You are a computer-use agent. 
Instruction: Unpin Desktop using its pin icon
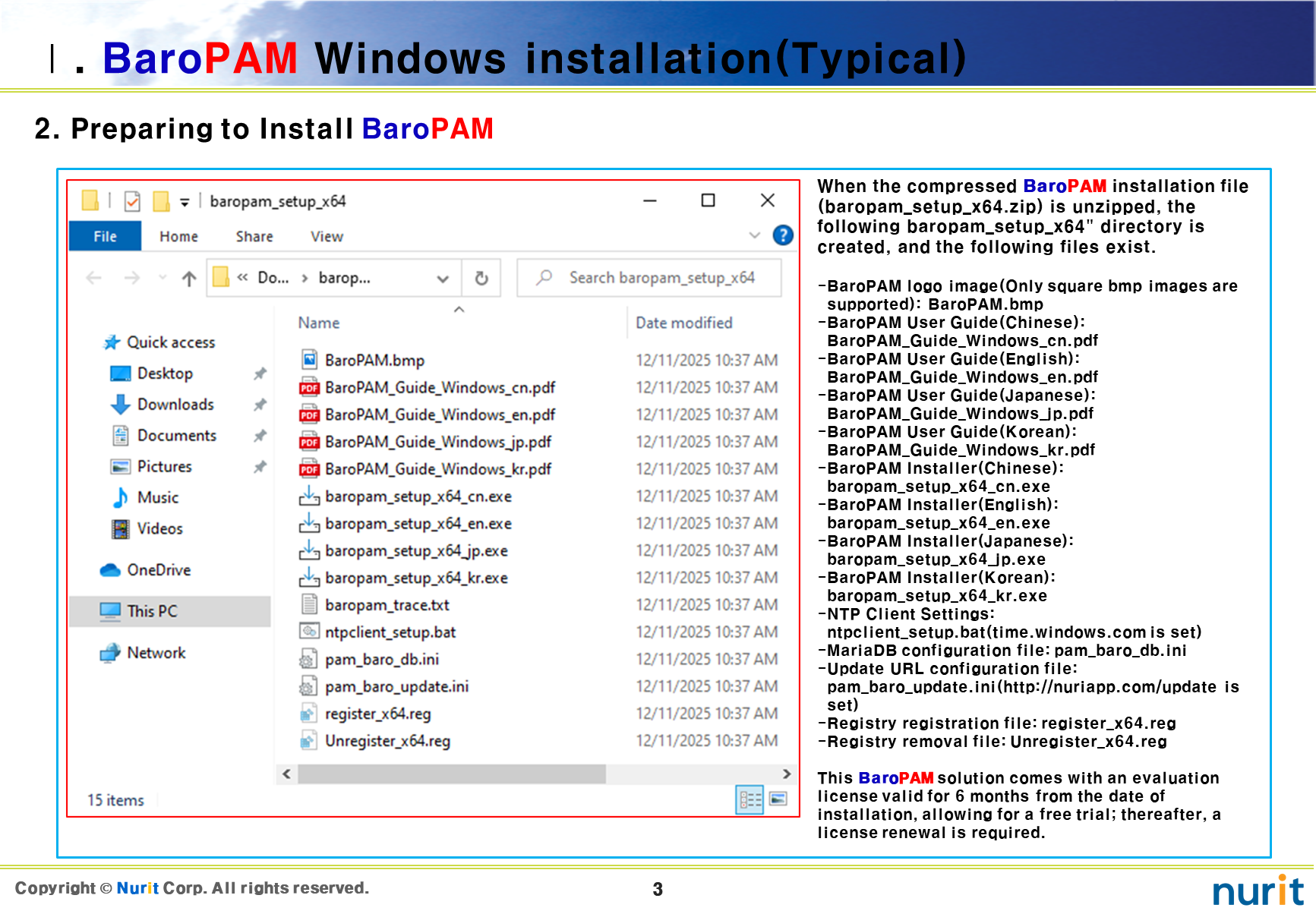point(260,374)
